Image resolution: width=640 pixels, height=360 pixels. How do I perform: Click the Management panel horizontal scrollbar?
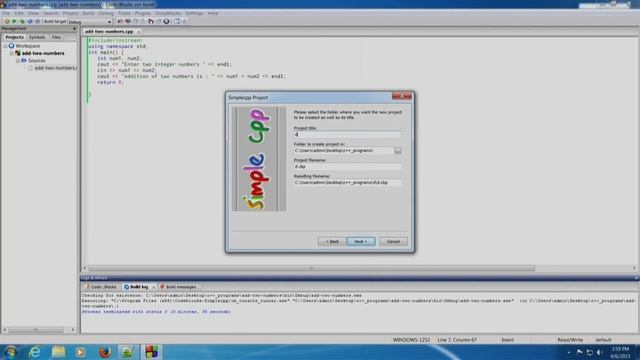click(36, 329)
